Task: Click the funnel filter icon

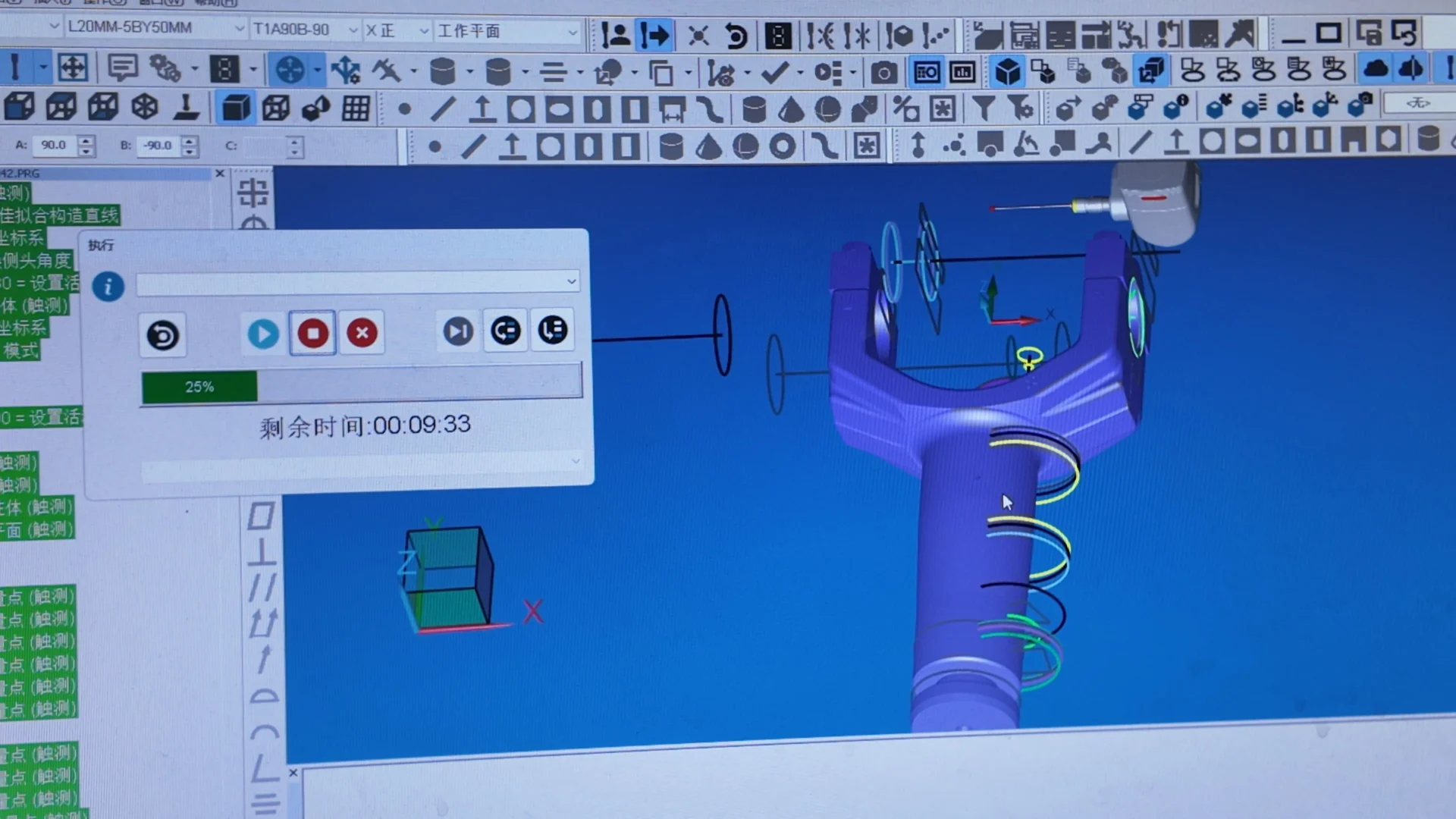Action: tap(984, 109)
